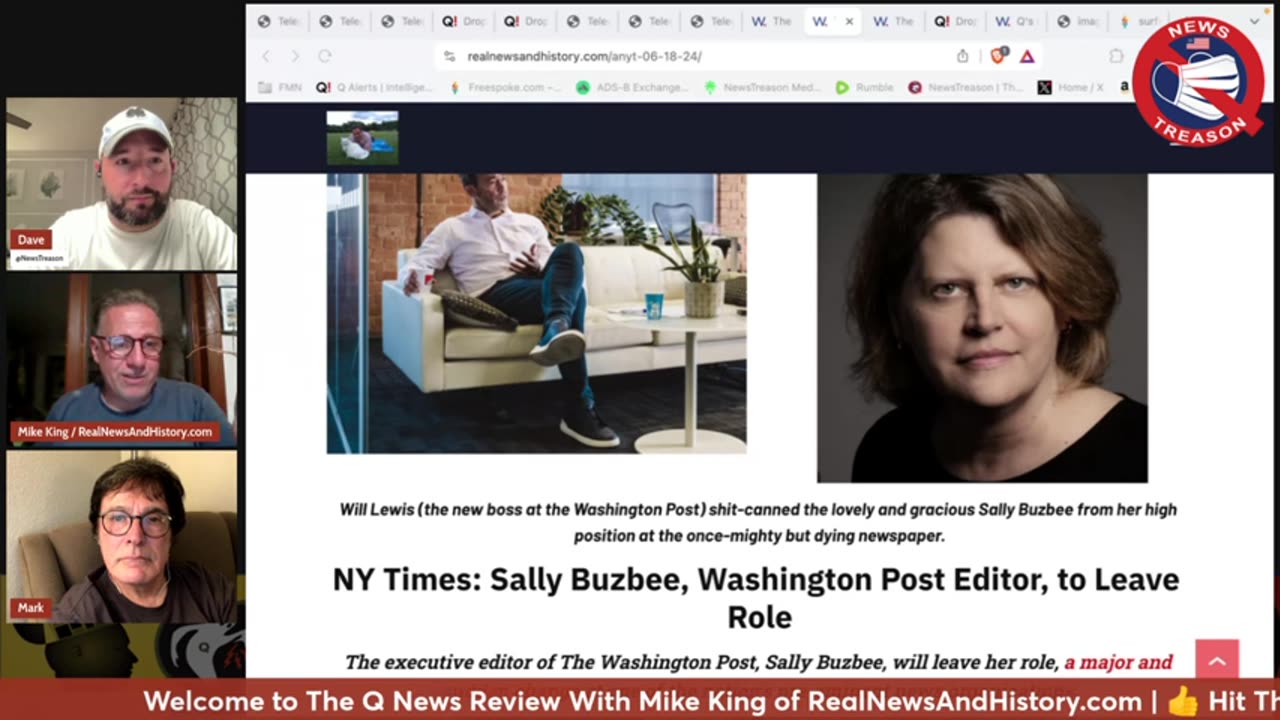The image size is (1280, 720).
Task: Open the Rumble bookmark
Action: click(x=864, y=88)
